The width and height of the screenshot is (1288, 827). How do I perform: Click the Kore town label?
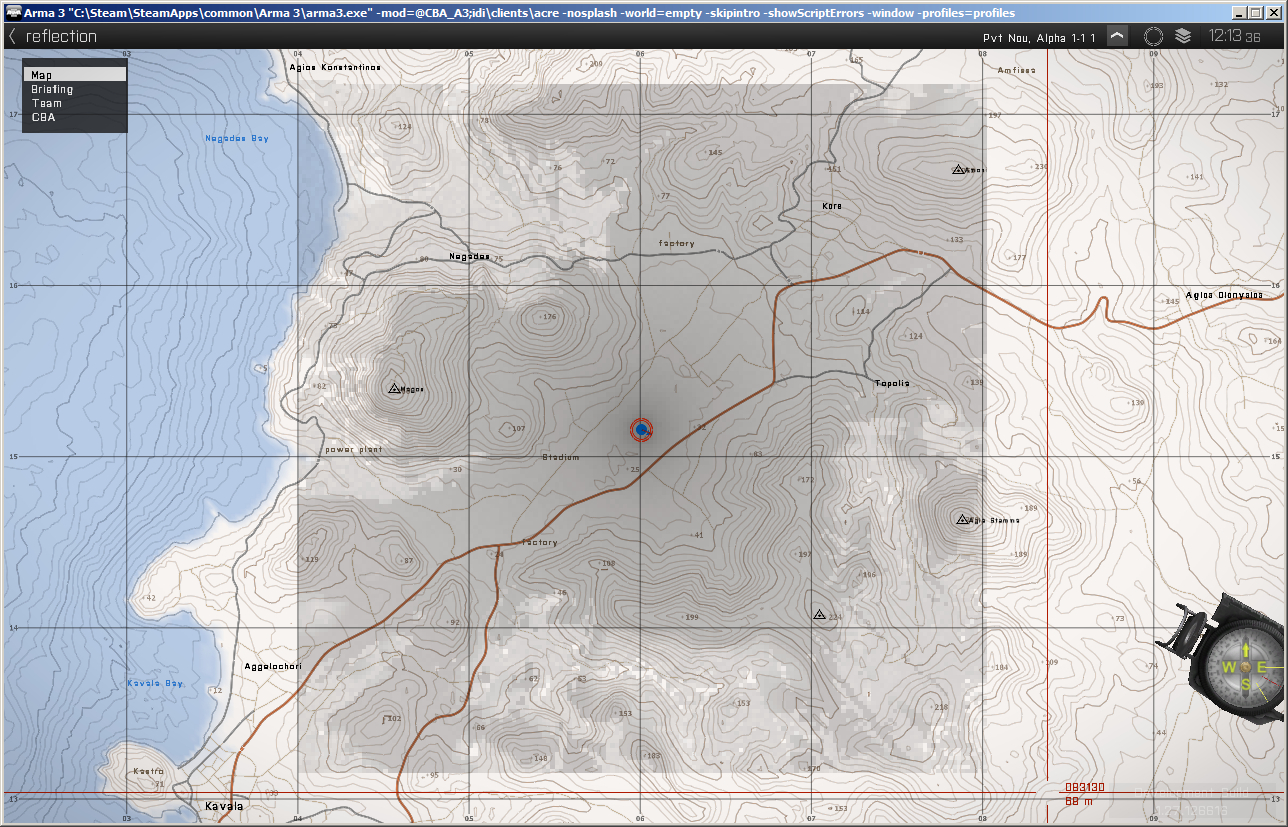pos(832,206)
